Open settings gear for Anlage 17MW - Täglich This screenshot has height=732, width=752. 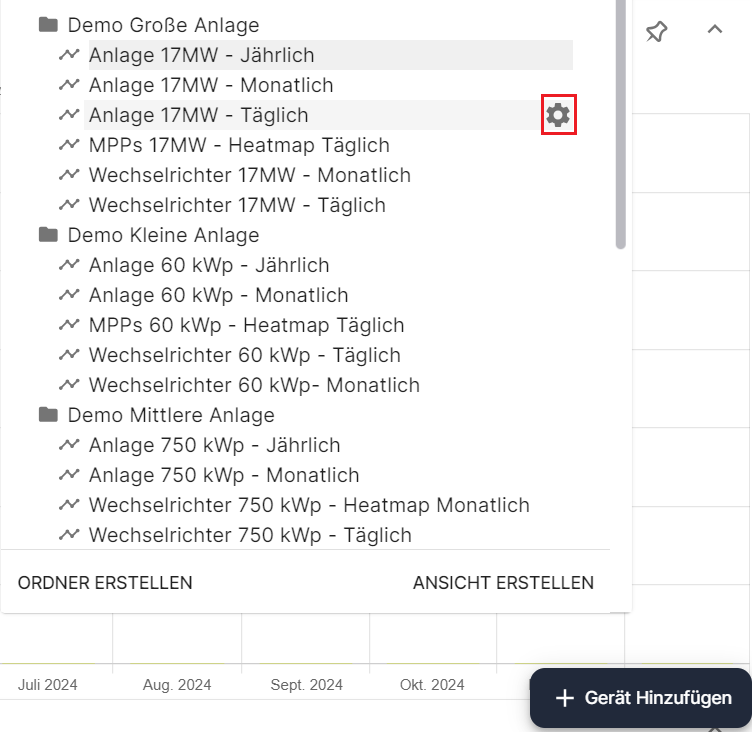click(x=558, y=116)
